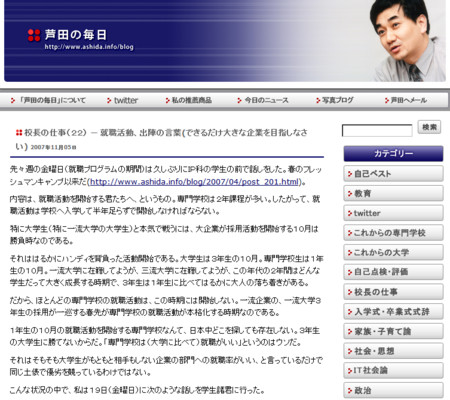This screenshot has width=450, height=400.
Task: Click the red arrow beside IT社会論
Action: (x=350, y=371)
